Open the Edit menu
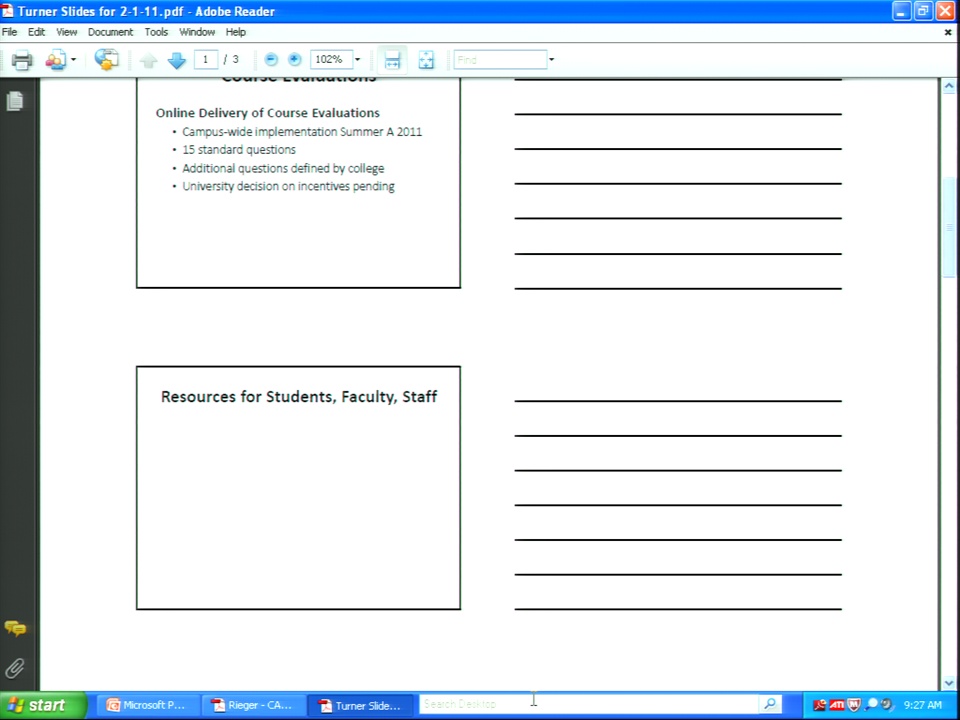Screen dimensions: 960x720 pyautogui.click(x=36, y=32)
